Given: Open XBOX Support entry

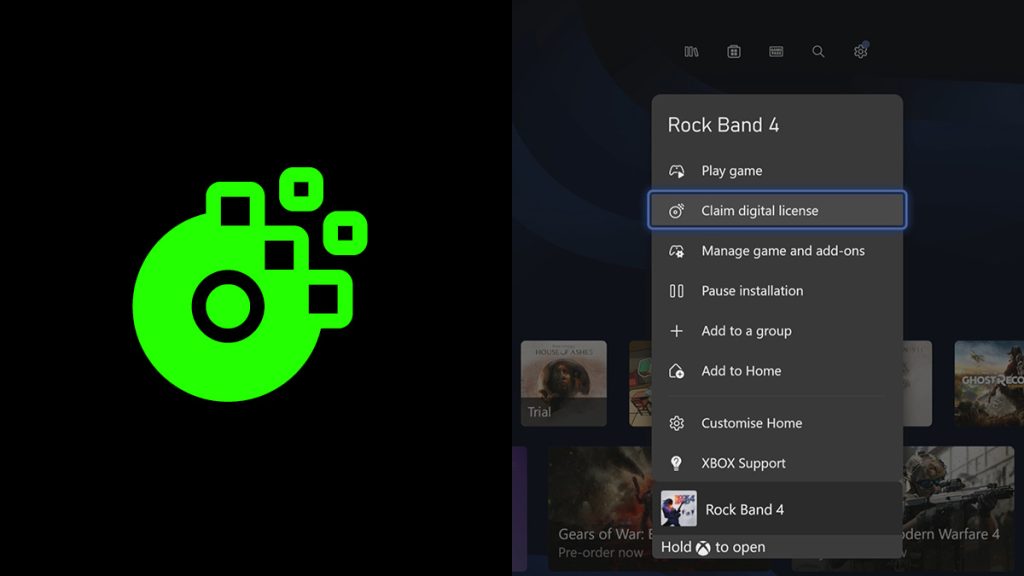Looking at the screenshot, I should [777, 463].
